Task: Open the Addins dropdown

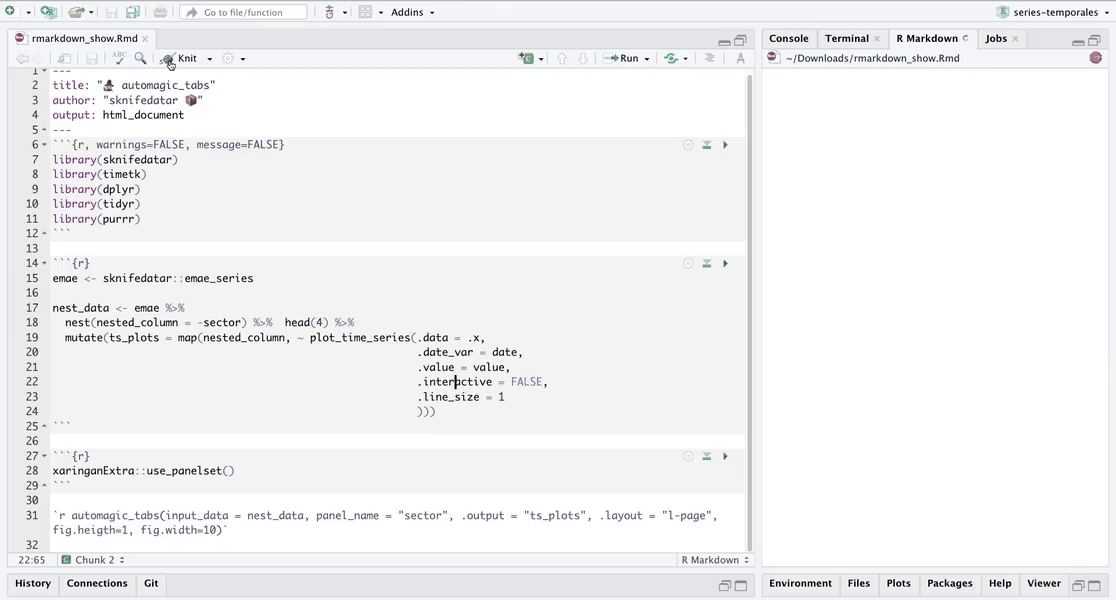Action: click(412, 12)
